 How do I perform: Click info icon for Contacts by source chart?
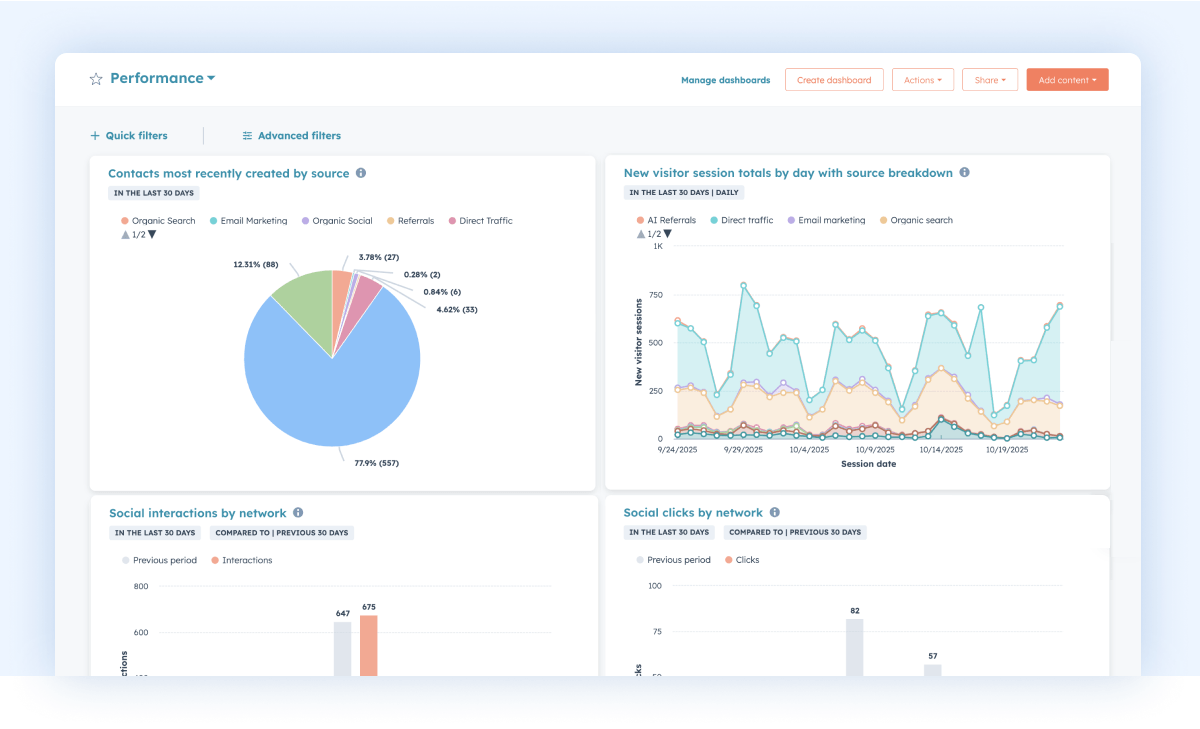coord(361,173)
